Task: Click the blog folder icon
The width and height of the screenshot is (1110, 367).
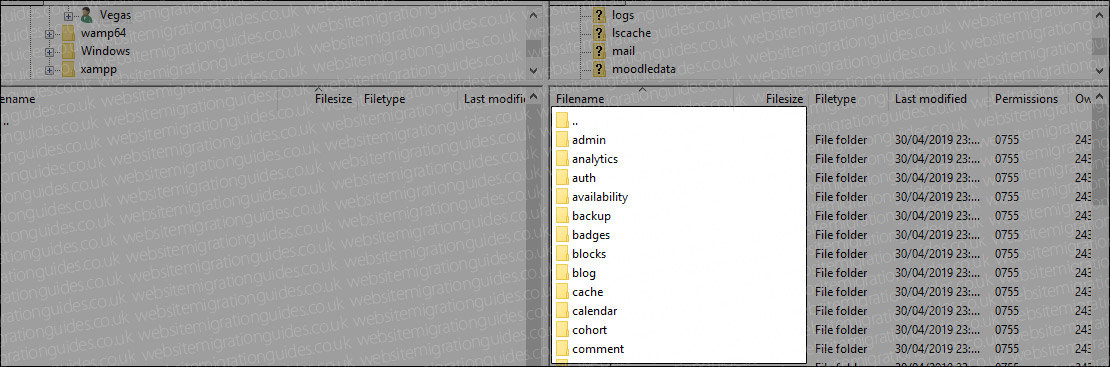Action: point(562,273)
